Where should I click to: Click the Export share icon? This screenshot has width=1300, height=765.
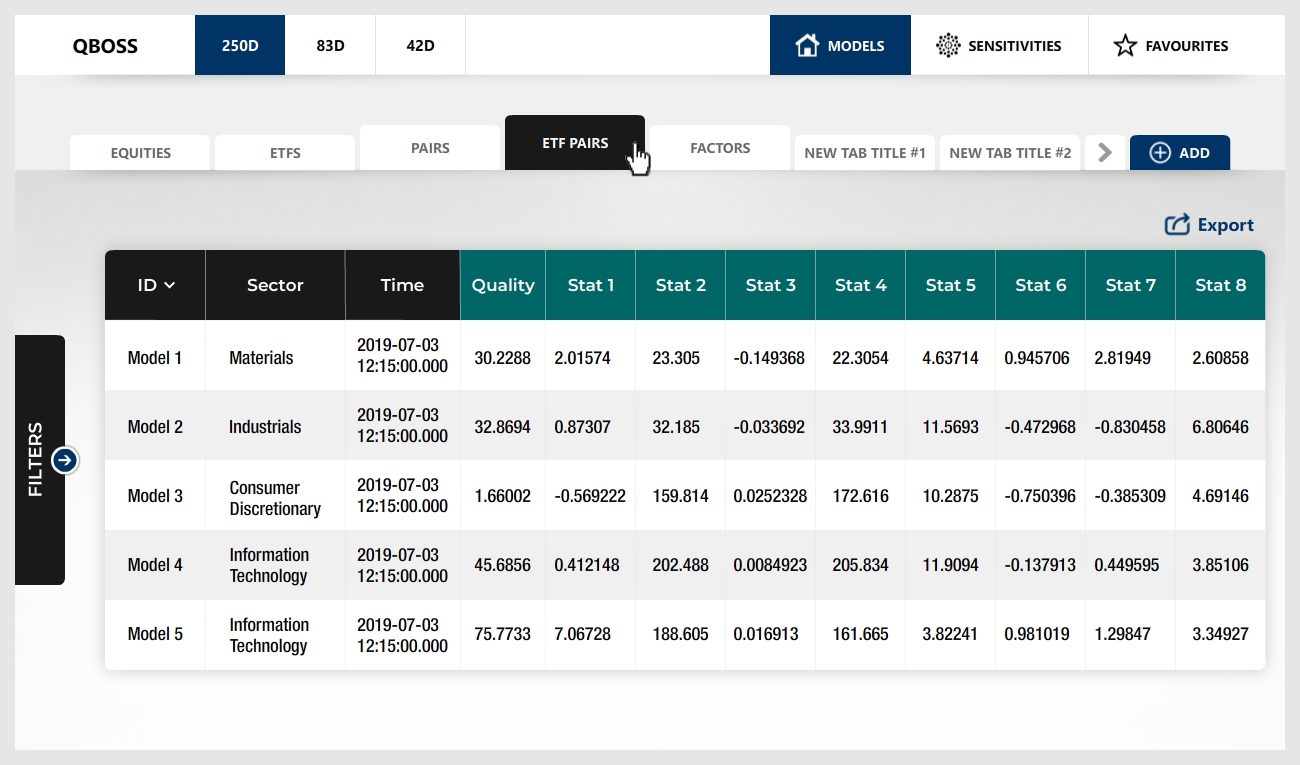tap(1177, 225)
